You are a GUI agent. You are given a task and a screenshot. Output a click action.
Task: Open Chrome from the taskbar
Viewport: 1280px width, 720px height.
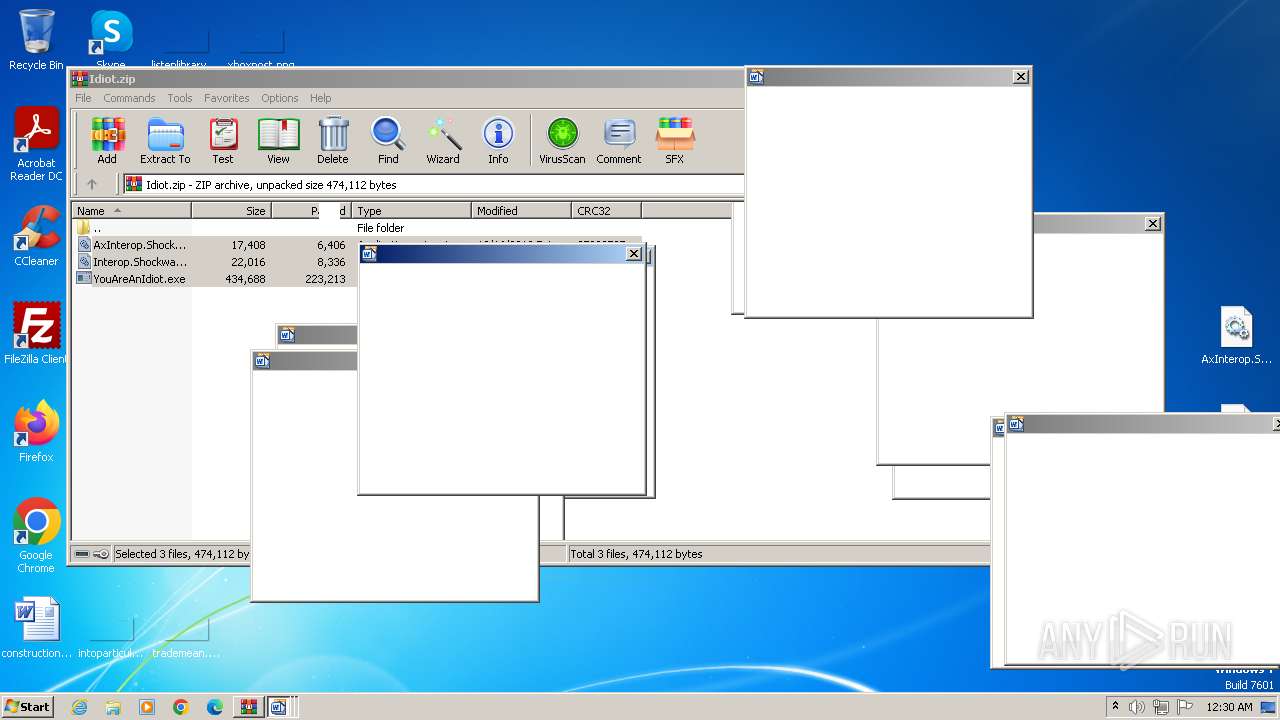pyautogui.click(x=180, y=707)
